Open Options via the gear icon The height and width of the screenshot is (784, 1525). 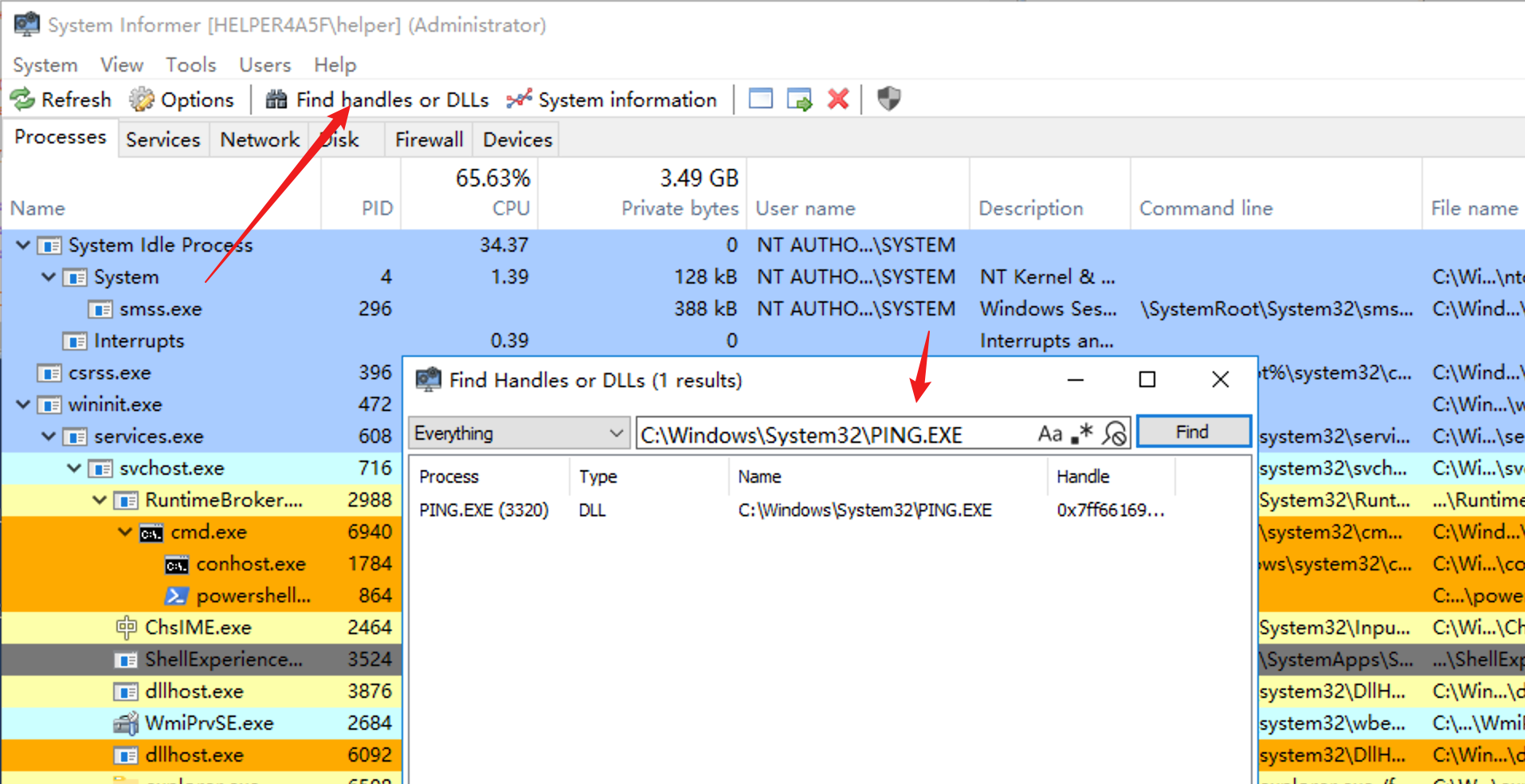[x=142, y=100]
